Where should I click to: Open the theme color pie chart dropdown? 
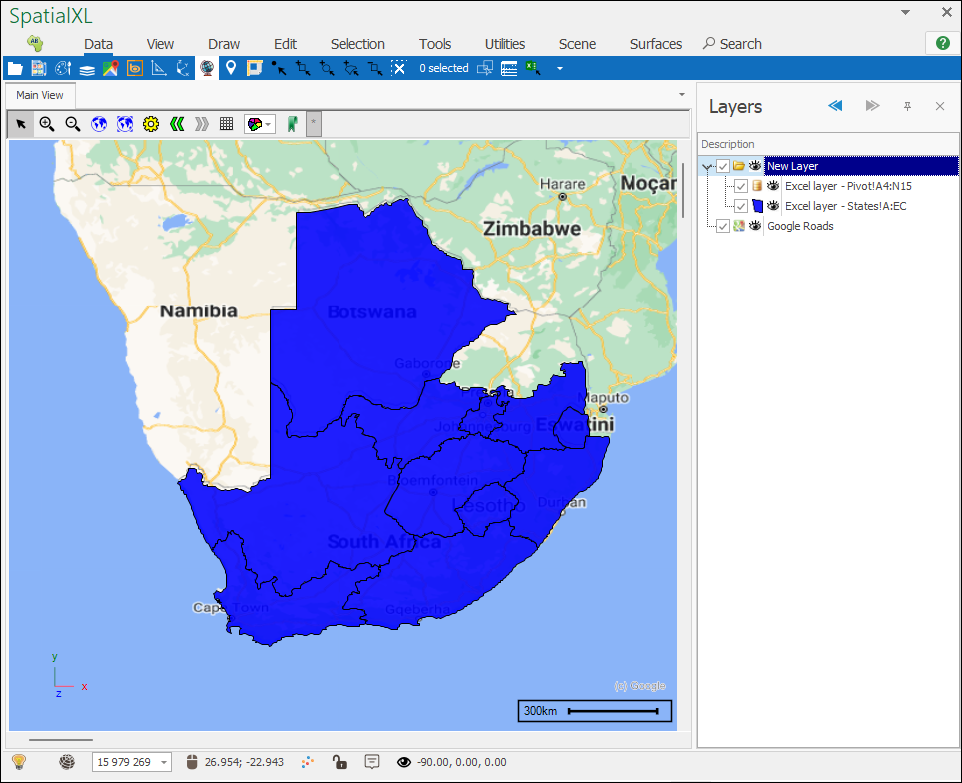point(260,124)
